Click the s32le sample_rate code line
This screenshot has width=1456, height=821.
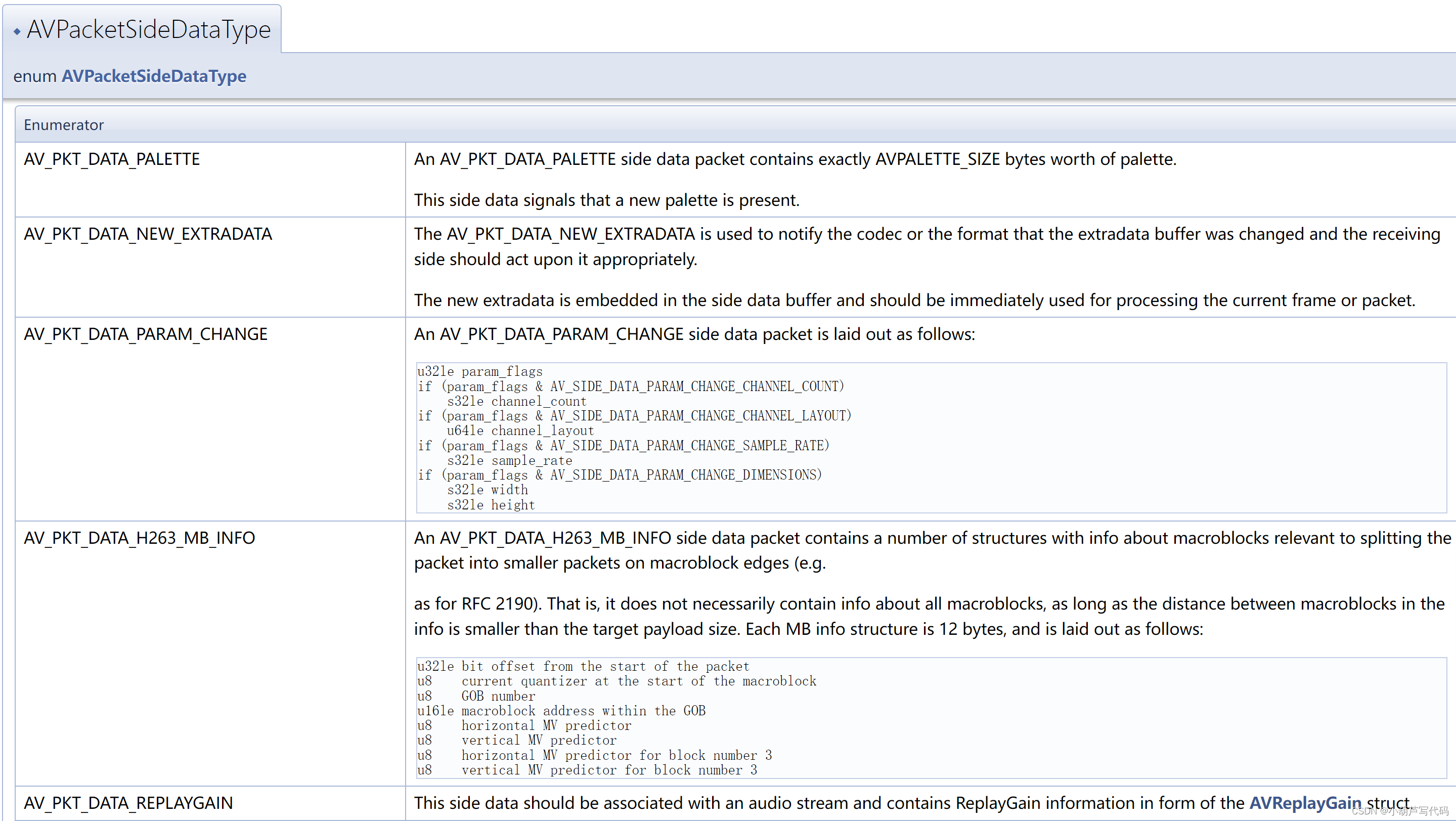[x=509, y=460]
